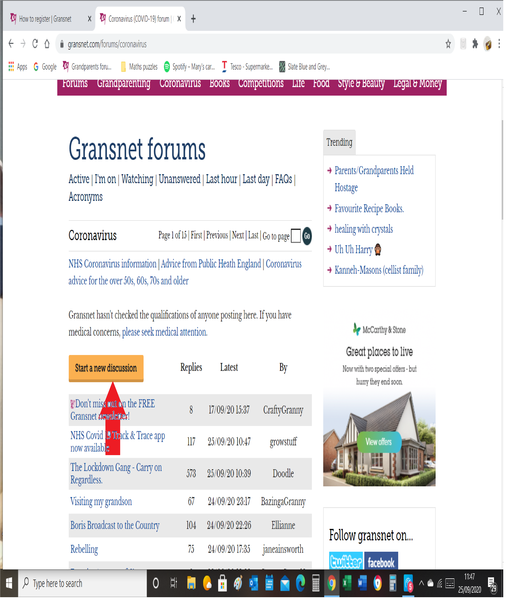Click Start a new discussion button
The width and height of the screenshot is (508, 600).
click(x=106, y=368)
